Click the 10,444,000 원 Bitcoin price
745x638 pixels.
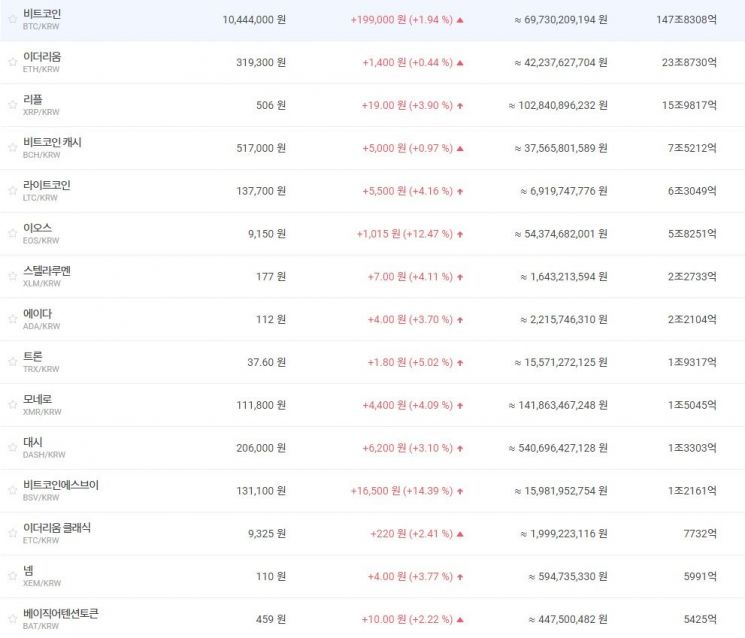click(x=254, y=19)
